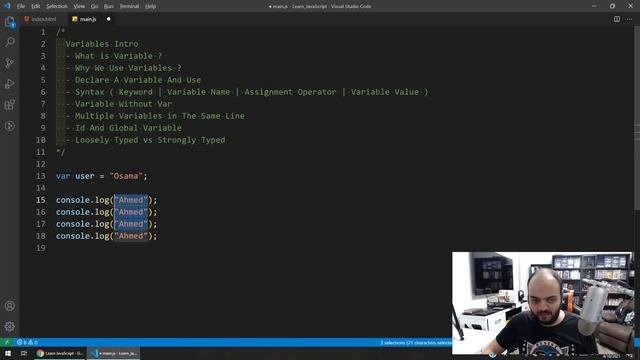Click "Why We Use Variables ?" comment
Viewport: 640px width, 360px height.
[x=128, y=68]
